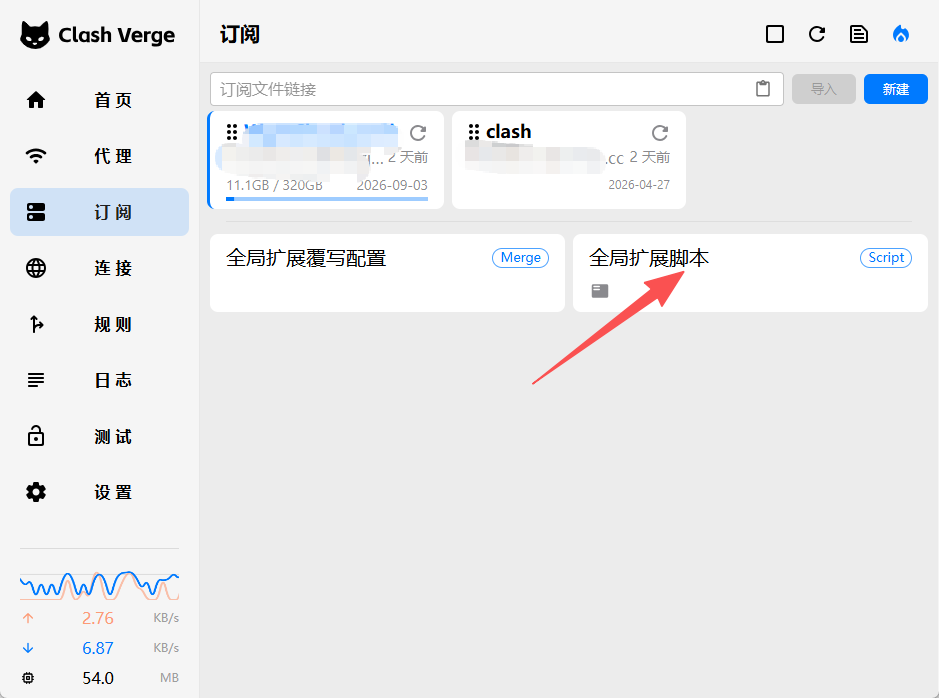Viewport: 939px width, 698px height.
Task: Click the download speed arrow icon
Action: (28, 648)
